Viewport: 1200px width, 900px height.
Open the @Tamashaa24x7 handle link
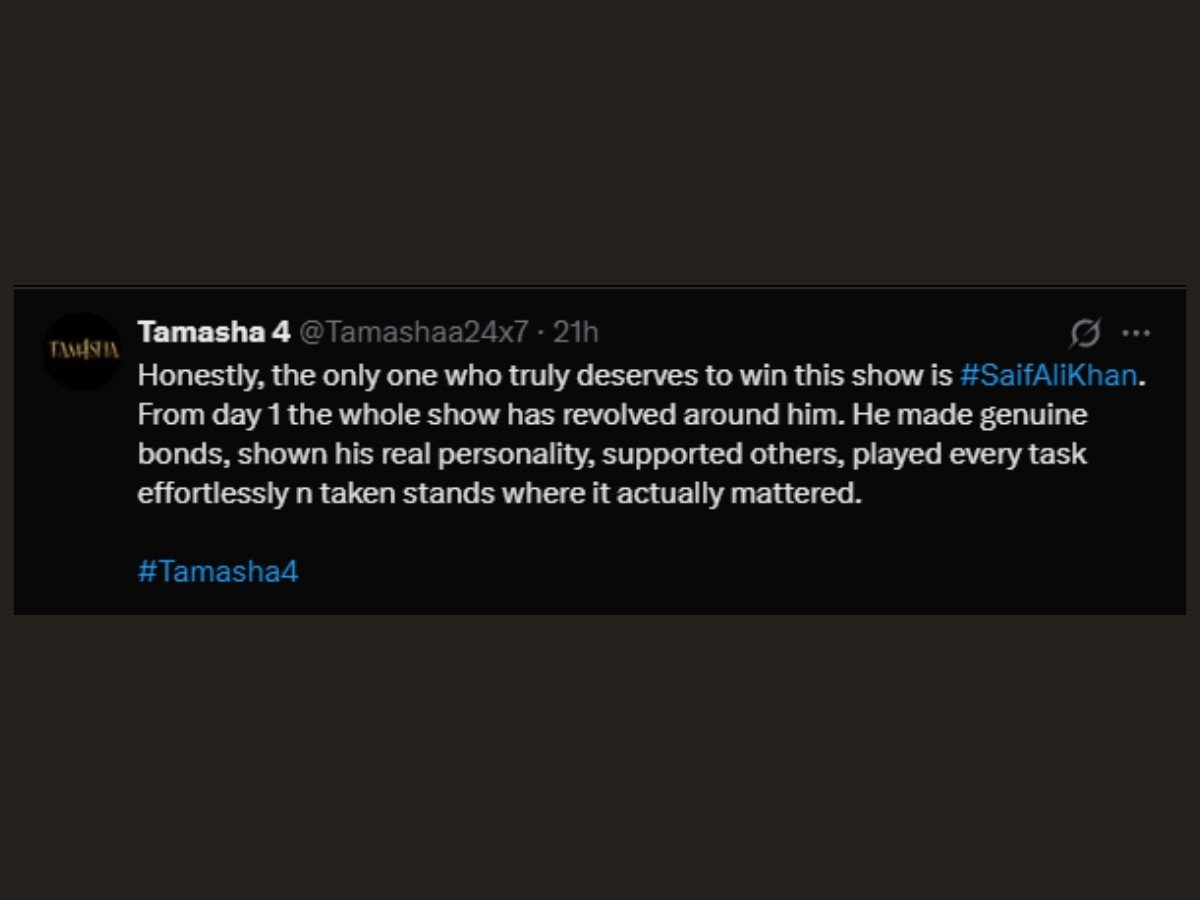(x=413, y=332)
